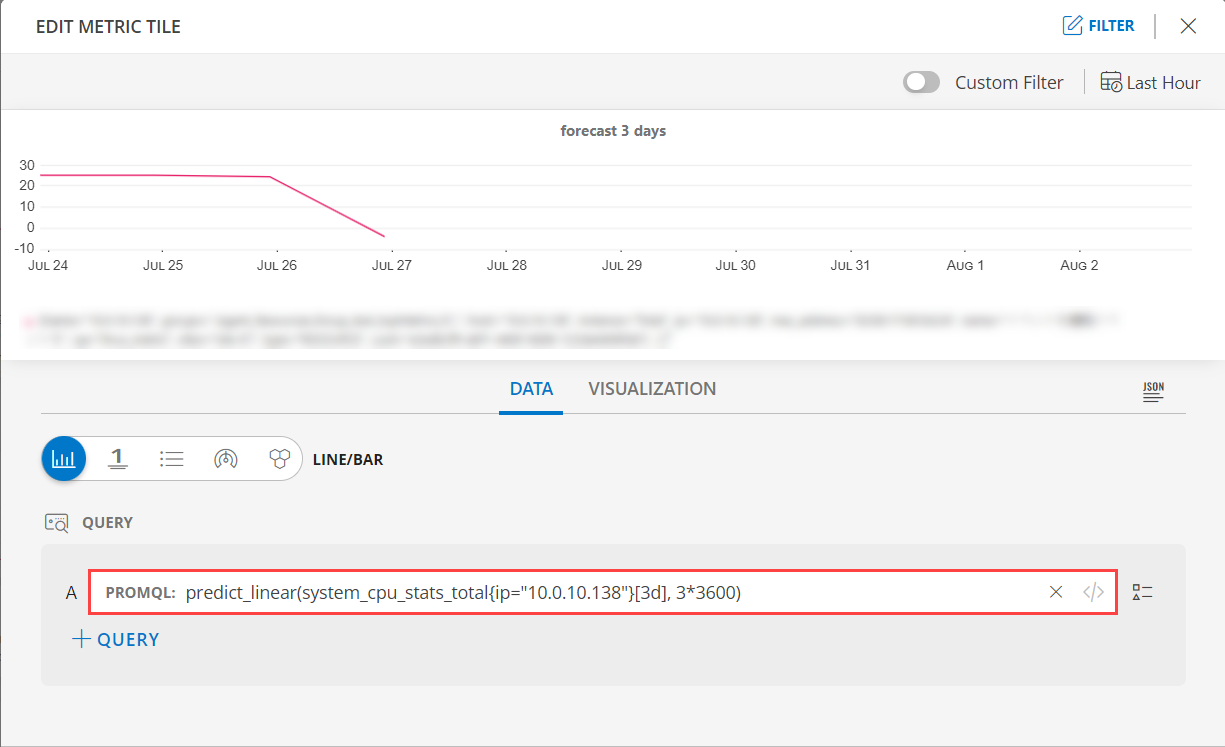Clear the query using the X icon

(1056, 591)
